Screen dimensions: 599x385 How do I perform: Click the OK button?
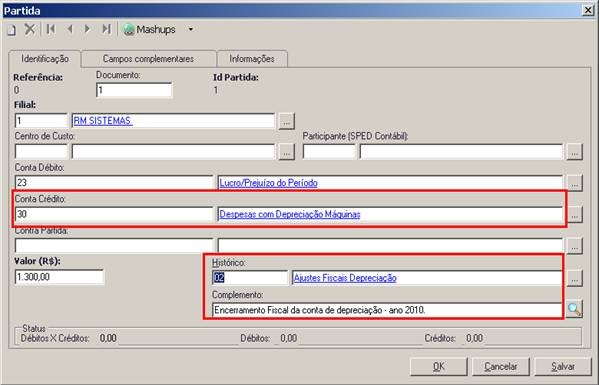[x=439, y=367]
